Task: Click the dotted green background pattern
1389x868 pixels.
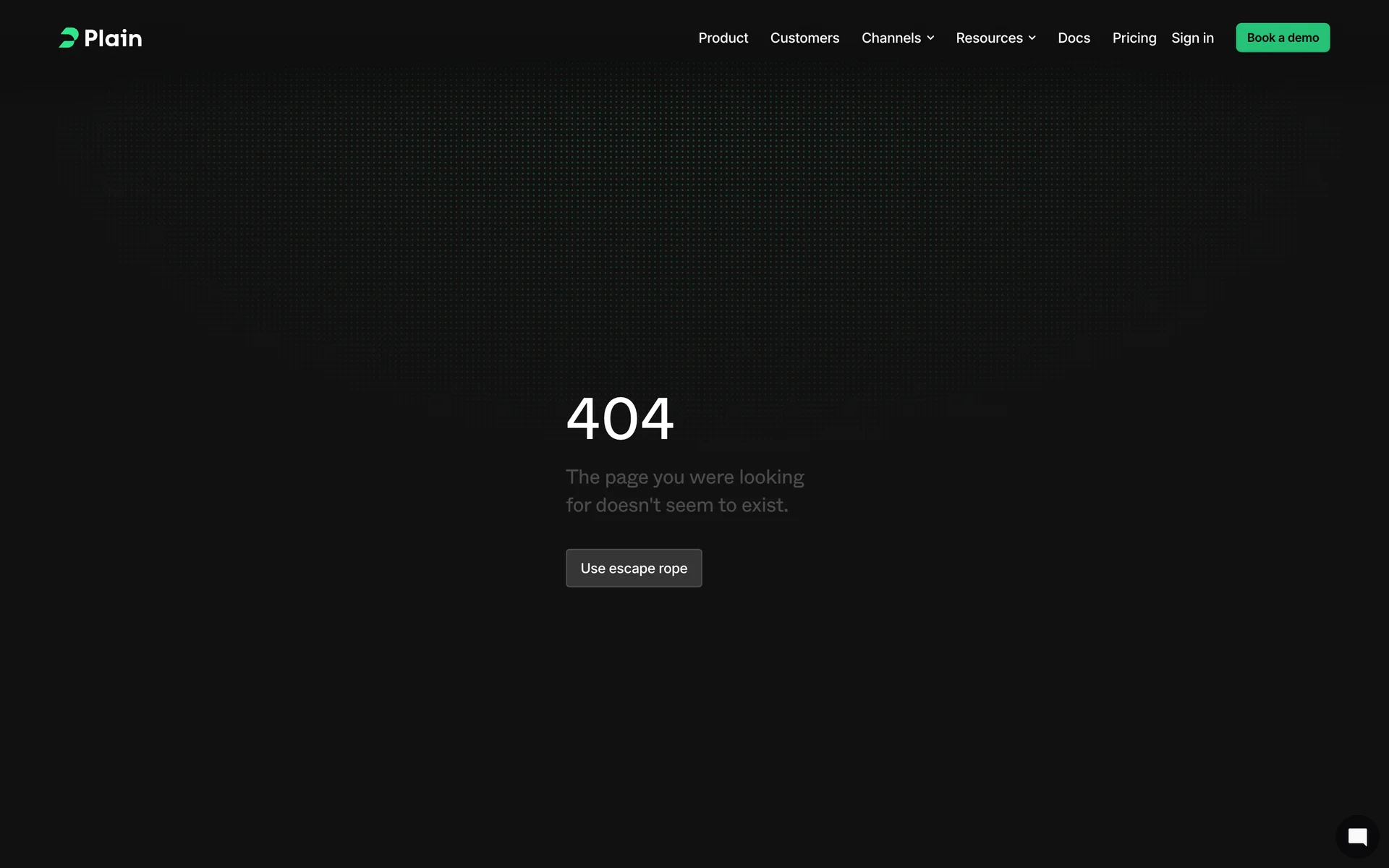Action: (694, 203)
